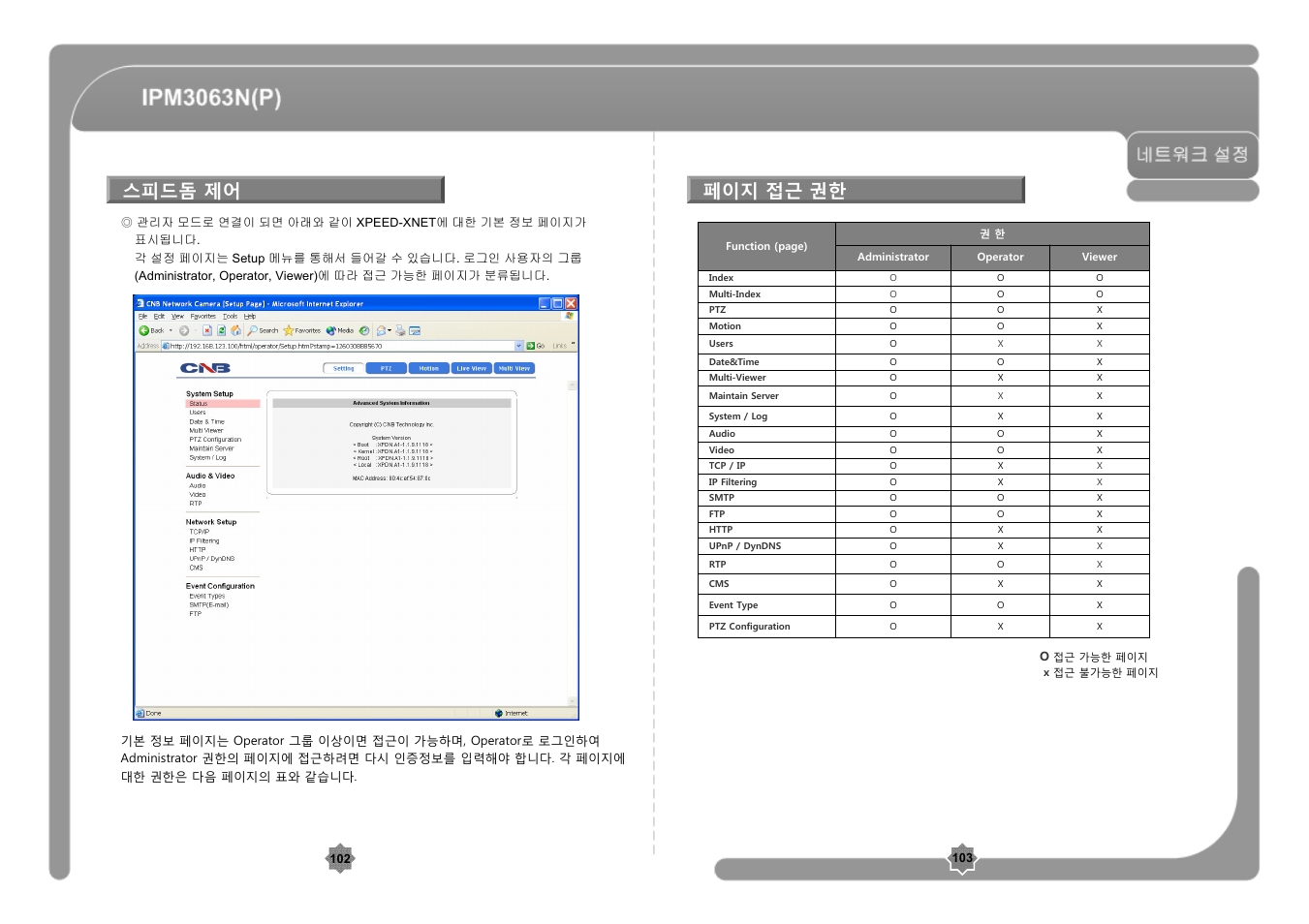Click the Multi-Index row label in the table
Image resolution: width=1309 pixels, height=924 pixels.
click(734, 294)
